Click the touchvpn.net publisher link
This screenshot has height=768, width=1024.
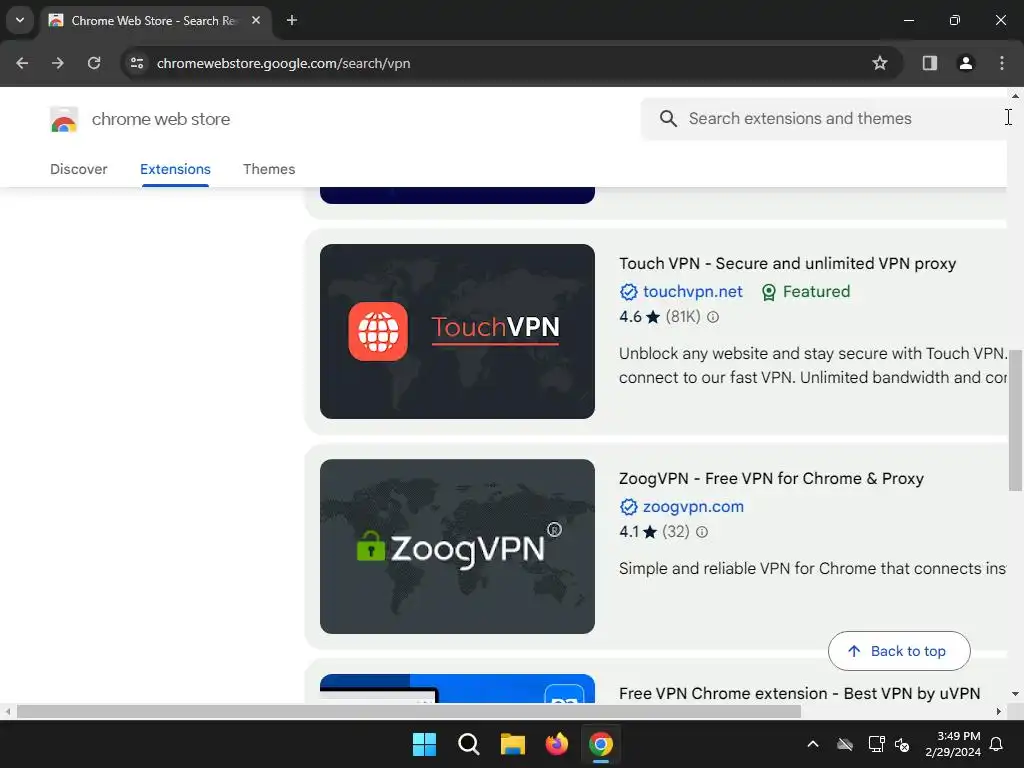693,291
